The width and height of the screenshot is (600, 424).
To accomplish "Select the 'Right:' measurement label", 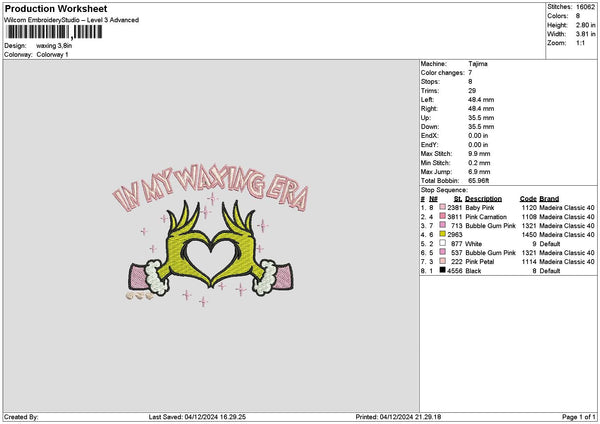I will tap(429, 109).
